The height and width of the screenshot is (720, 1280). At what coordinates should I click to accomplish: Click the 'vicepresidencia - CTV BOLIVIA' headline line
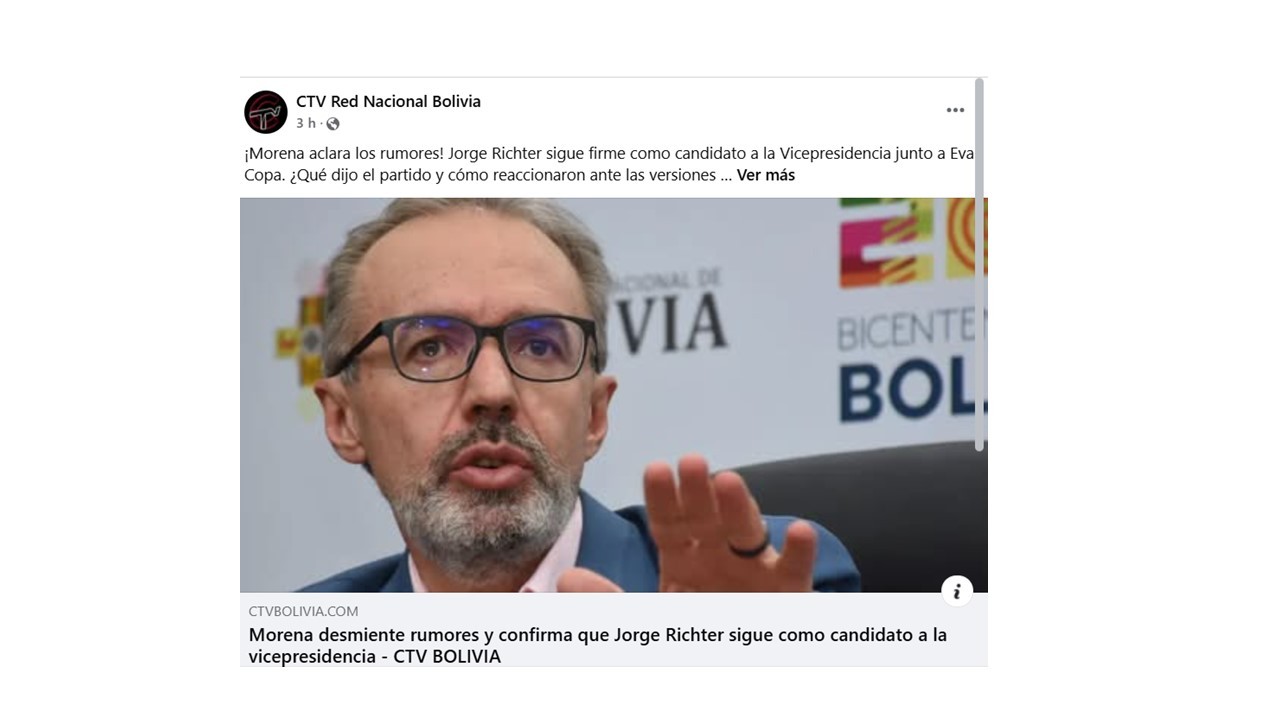[375, 657]
